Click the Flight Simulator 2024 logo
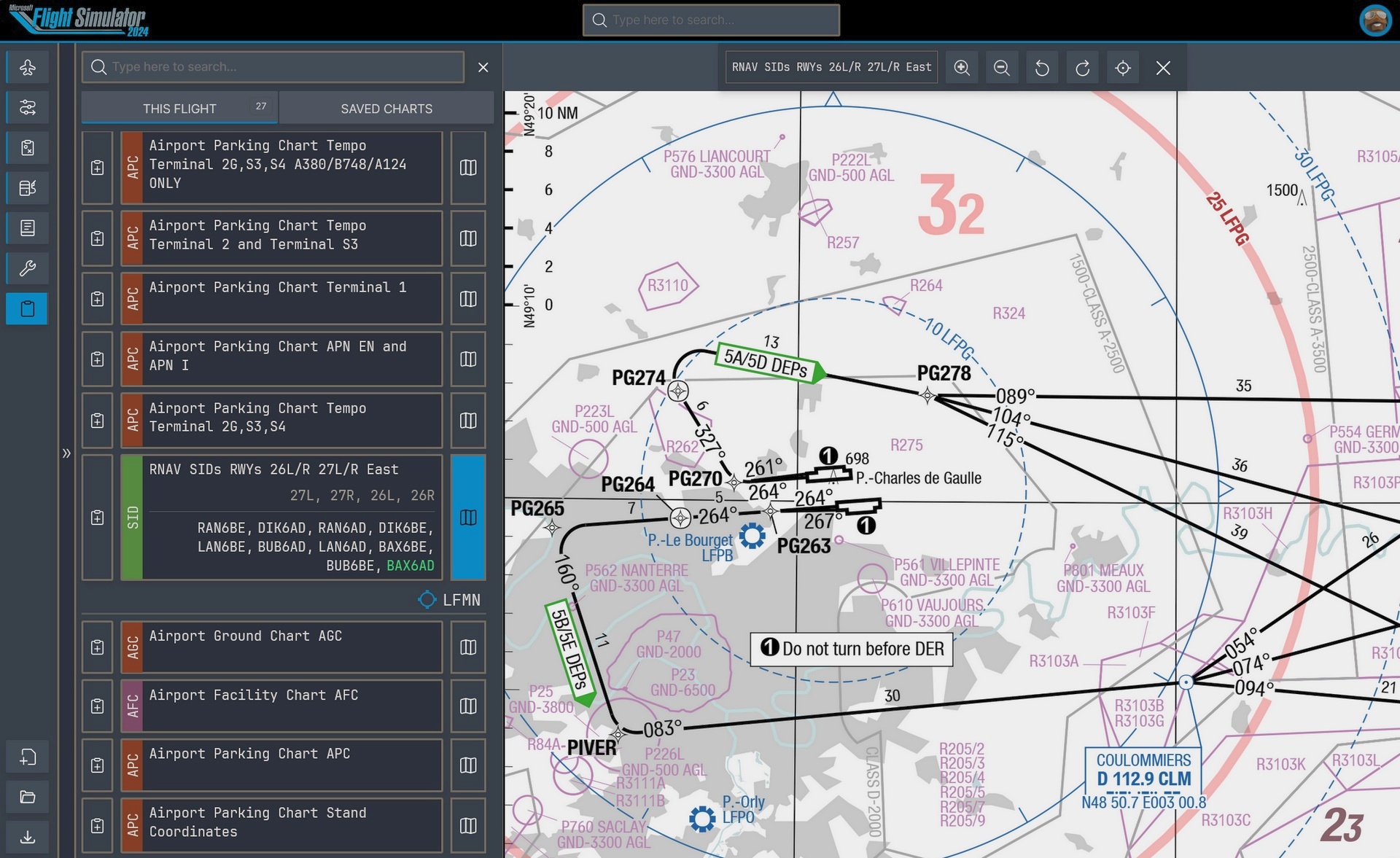This screenshot has width=1400, height=858. click(79, 20)
